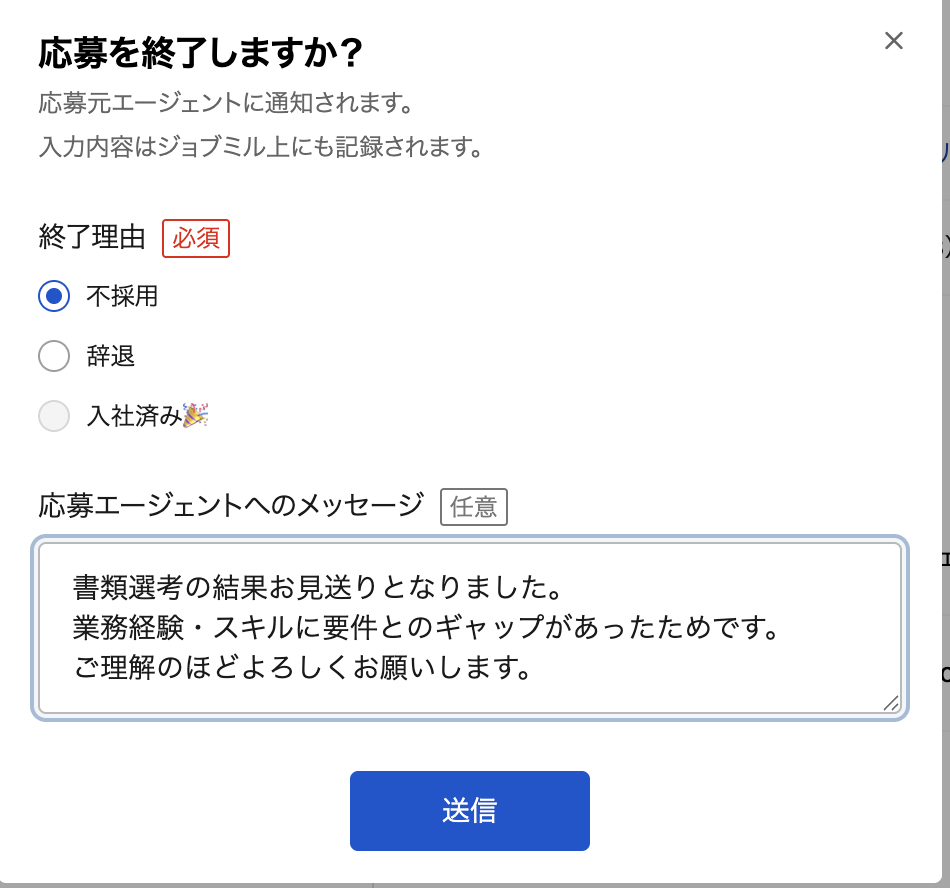Viewport: 950px width, 888px height.
Task: Click the 応募エージェントへのメッセージ label
Action: 231,506
